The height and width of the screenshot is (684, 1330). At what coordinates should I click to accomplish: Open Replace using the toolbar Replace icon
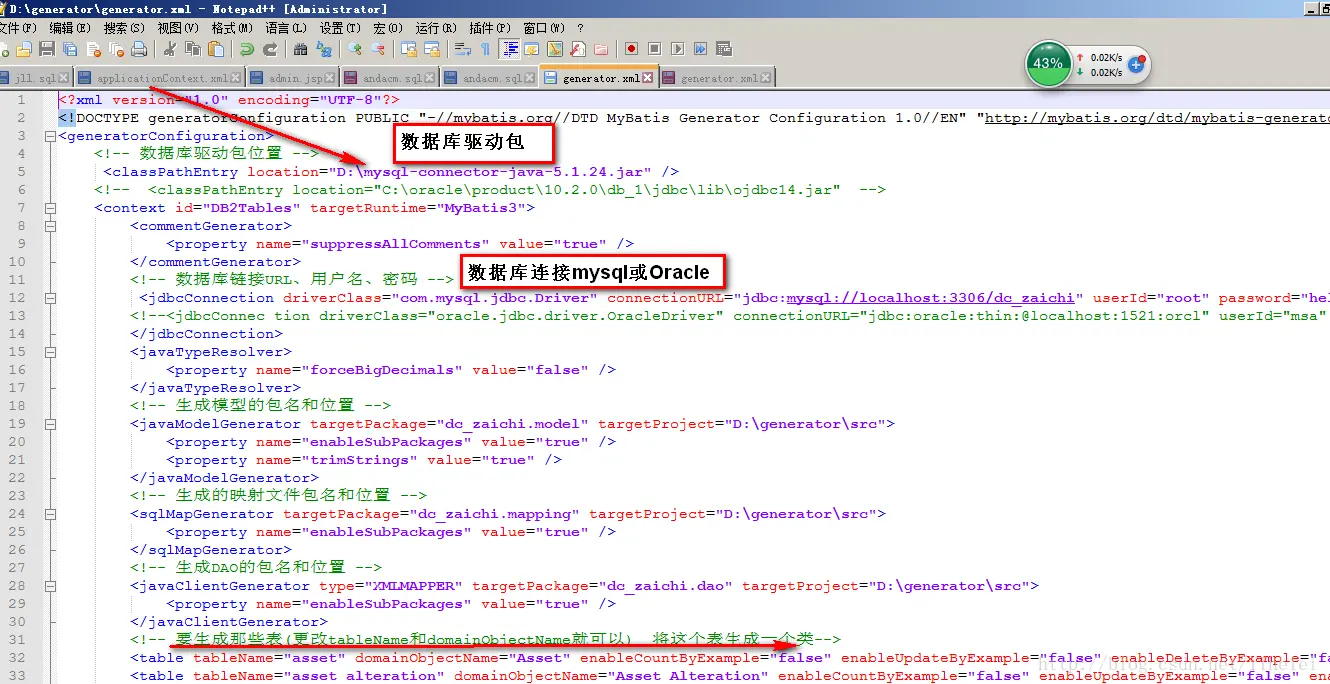324,48
